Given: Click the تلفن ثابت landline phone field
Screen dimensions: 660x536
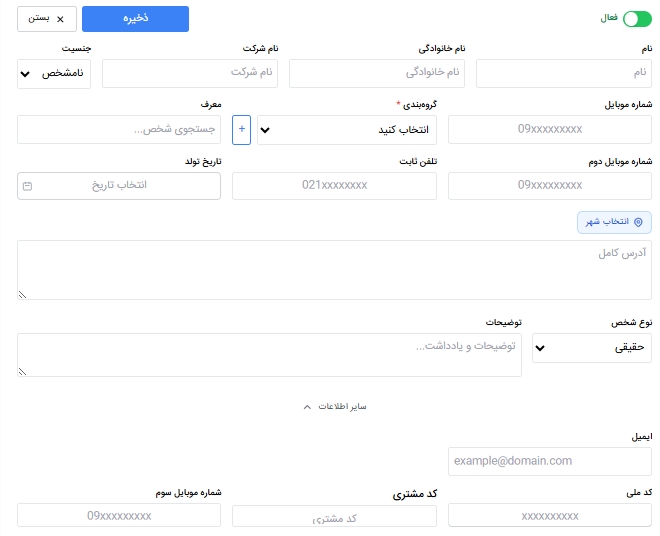Looking at the screenshot, I should click(x=334, y=186).
